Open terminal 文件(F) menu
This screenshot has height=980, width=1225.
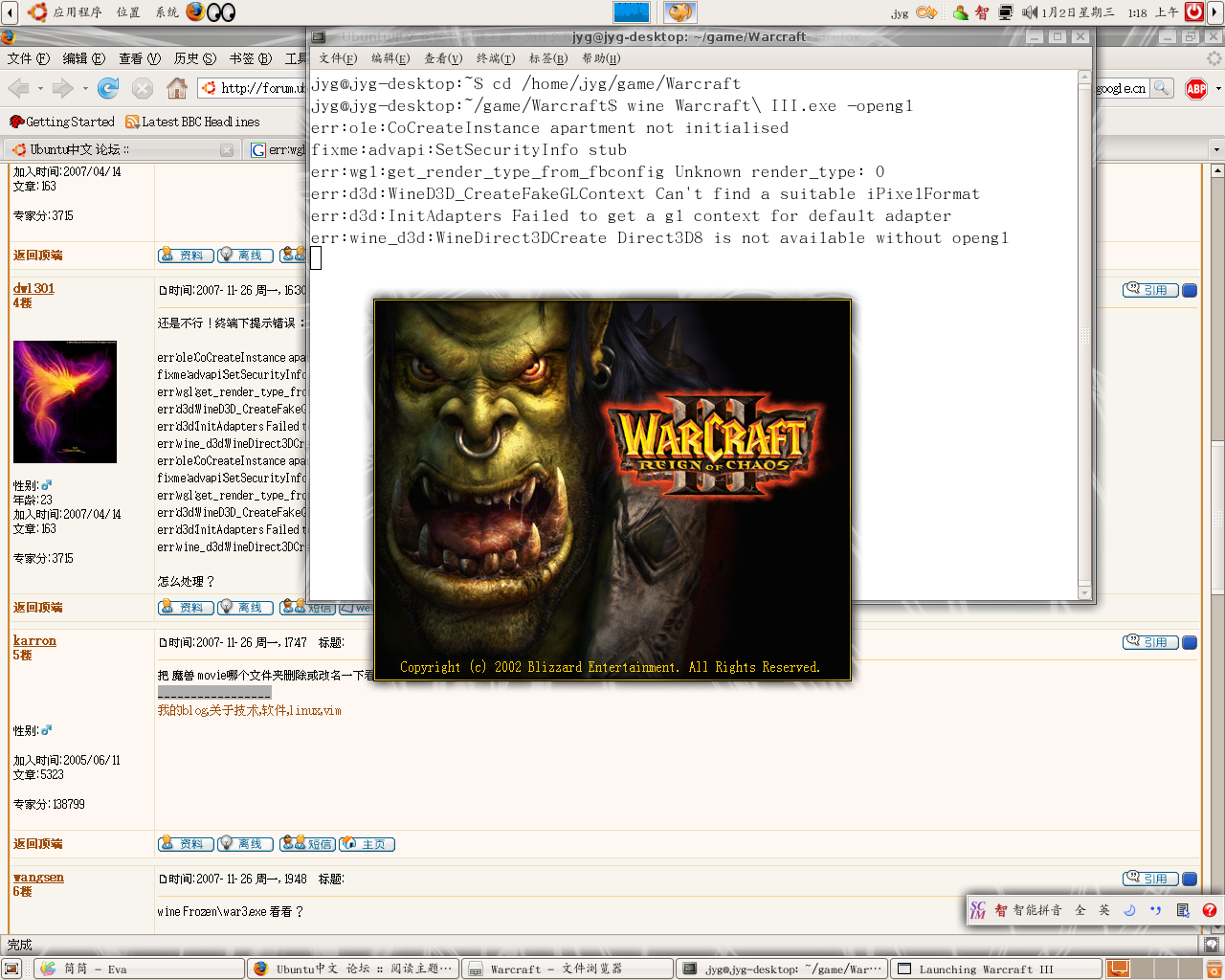click(338, 58)
